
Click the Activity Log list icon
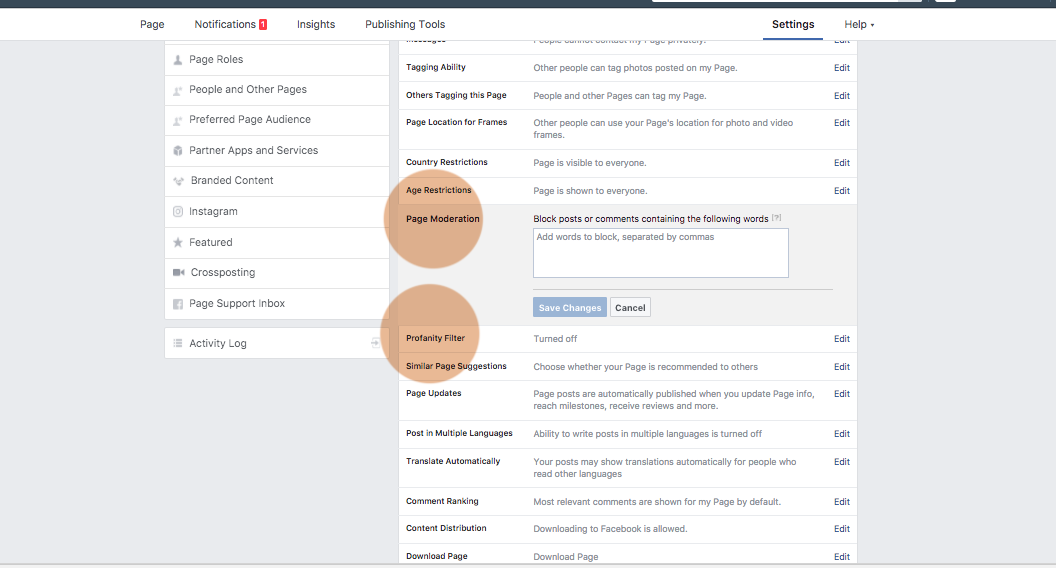point(178,344)
